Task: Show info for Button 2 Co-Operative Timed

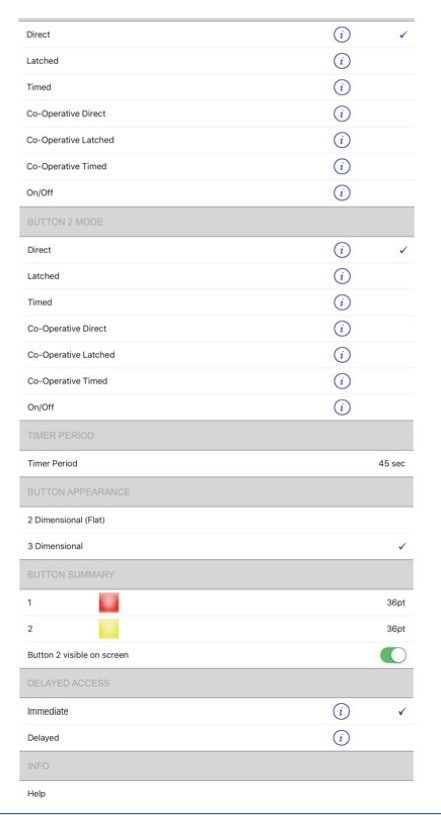Action: [x=342, y=381]
